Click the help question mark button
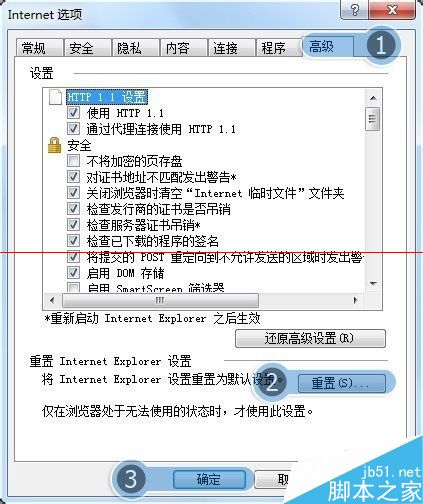 pyautogui.click(x=355, y=10)
